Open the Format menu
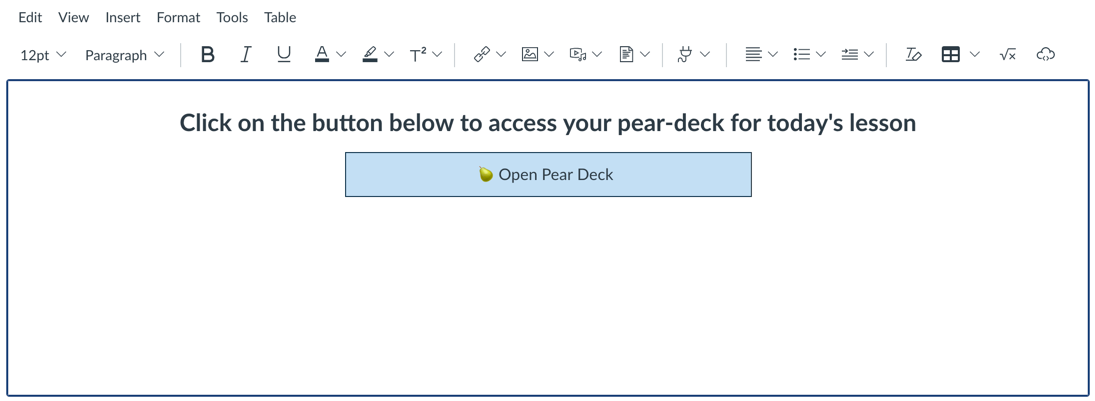1095x401 pixels. [x=178, y=17]
